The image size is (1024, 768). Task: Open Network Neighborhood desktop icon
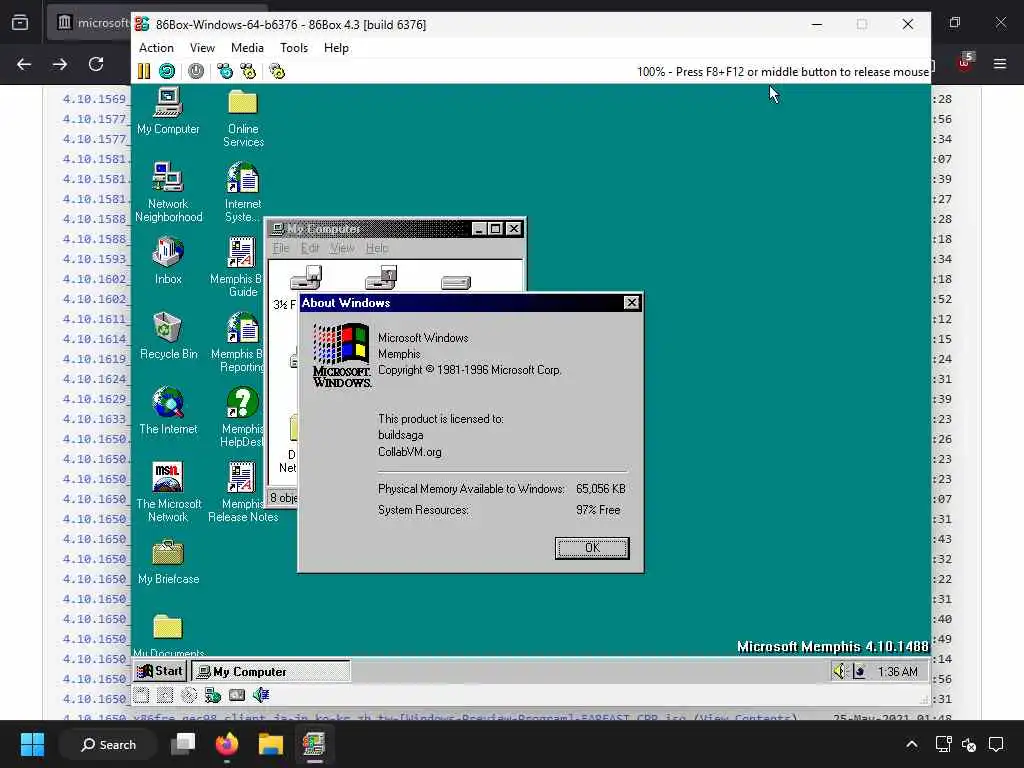pyautogui.click(x=168, y=192)
